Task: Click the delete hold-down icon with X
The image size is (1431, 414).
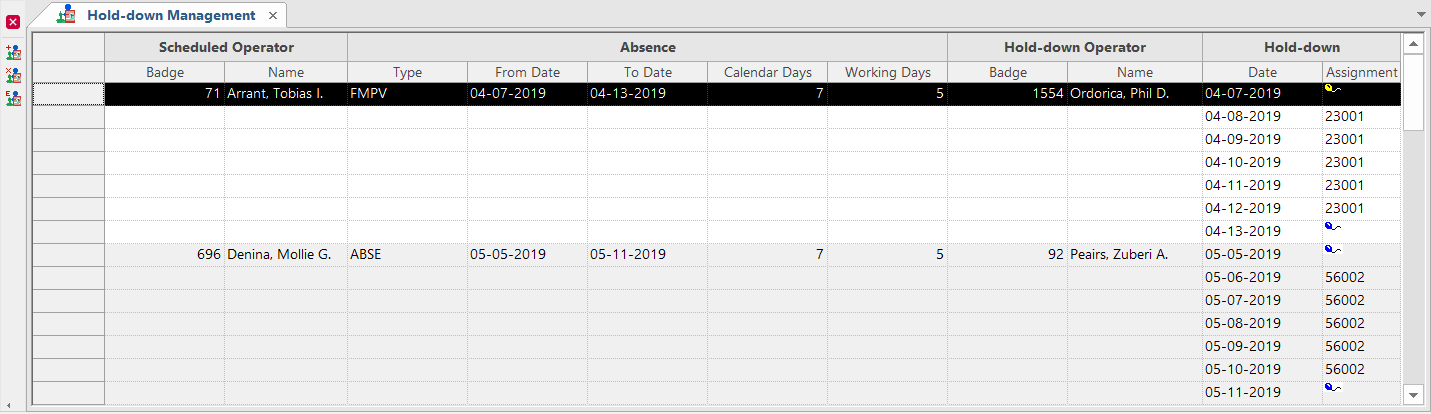Action: tap(13, 75)
